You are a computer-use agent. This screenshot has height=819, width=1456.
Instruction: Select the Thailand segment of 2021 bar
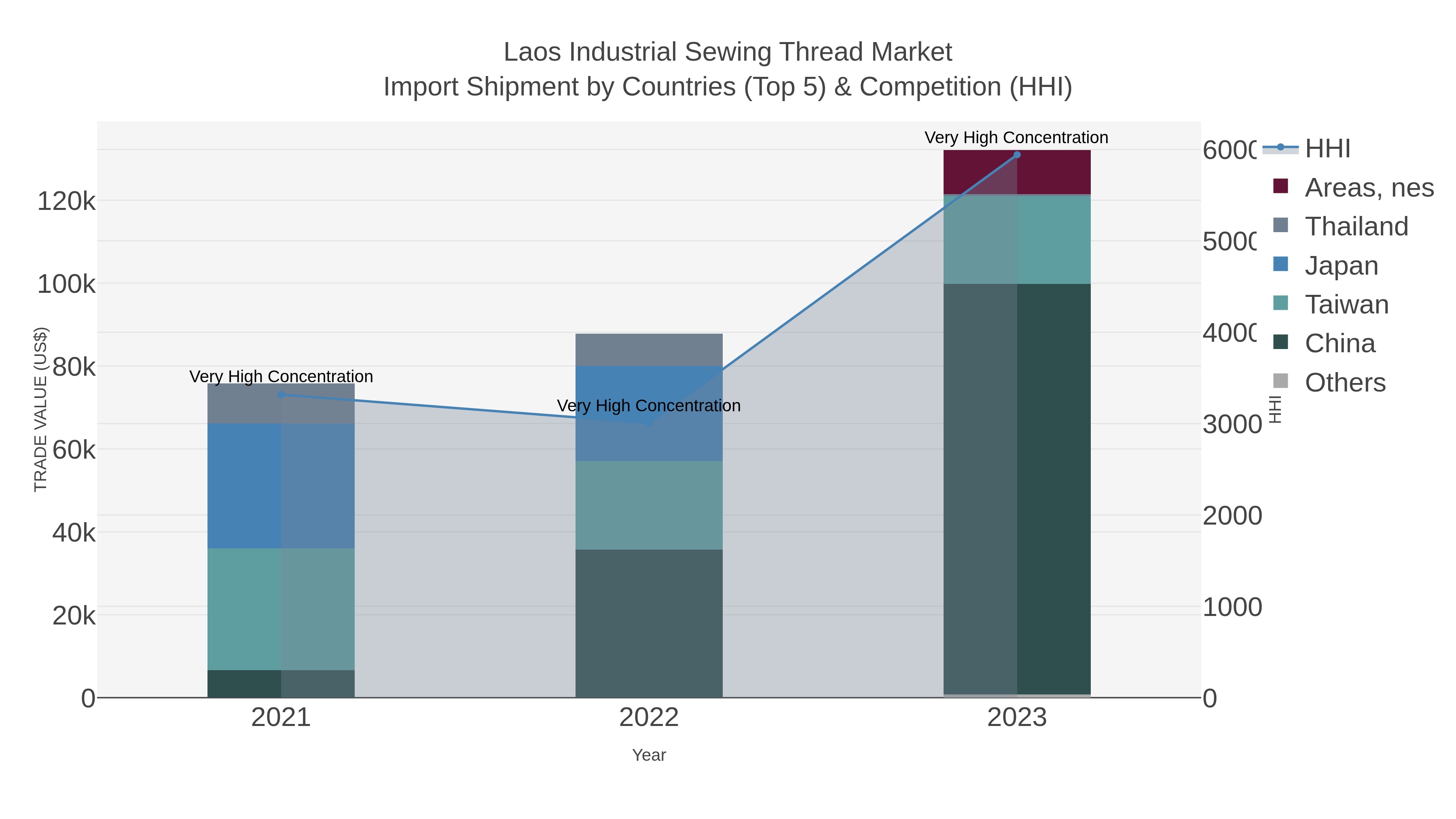point(281,404)
